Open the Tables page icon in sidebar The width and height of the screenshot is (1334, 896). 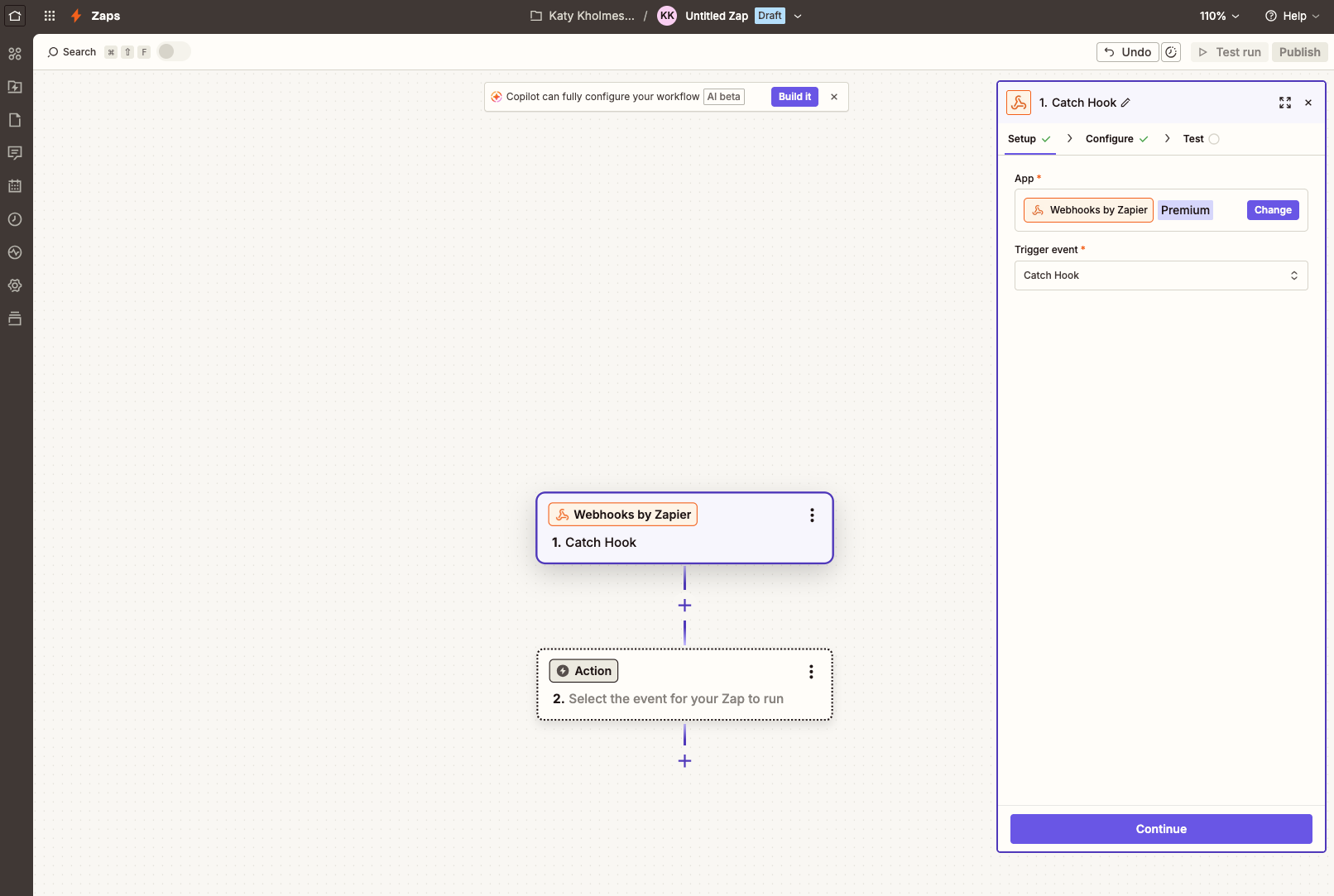(15, 120)
